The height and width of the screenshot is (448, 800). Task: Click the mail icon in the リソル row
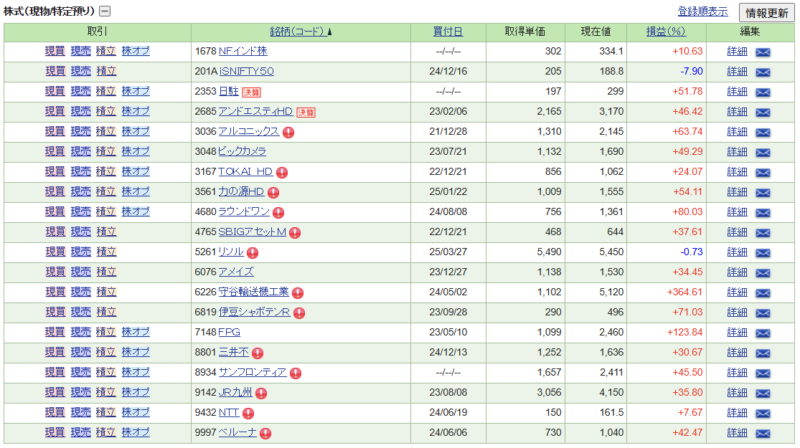tap(763, 253)
